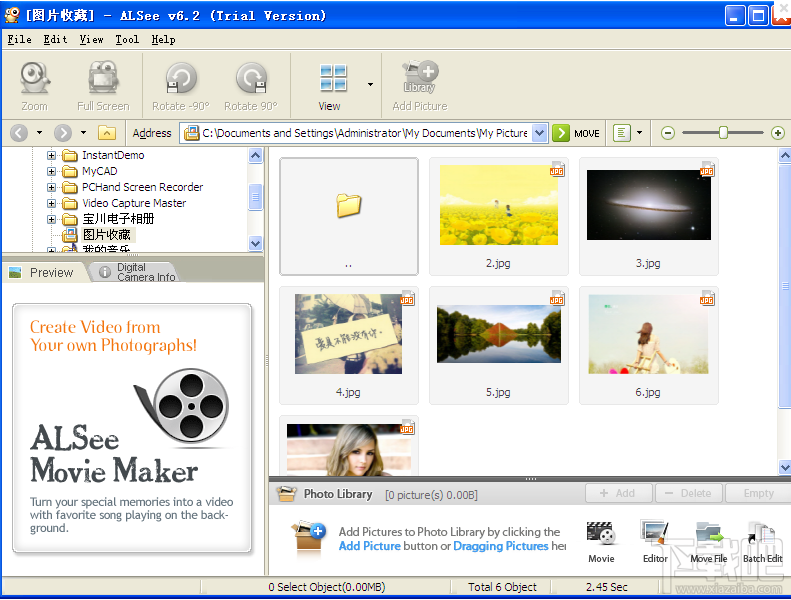The height and width of the screenshot is (600, 791).
Task: Click the thumbnail list style icon
Action: [x=622, y=133]
